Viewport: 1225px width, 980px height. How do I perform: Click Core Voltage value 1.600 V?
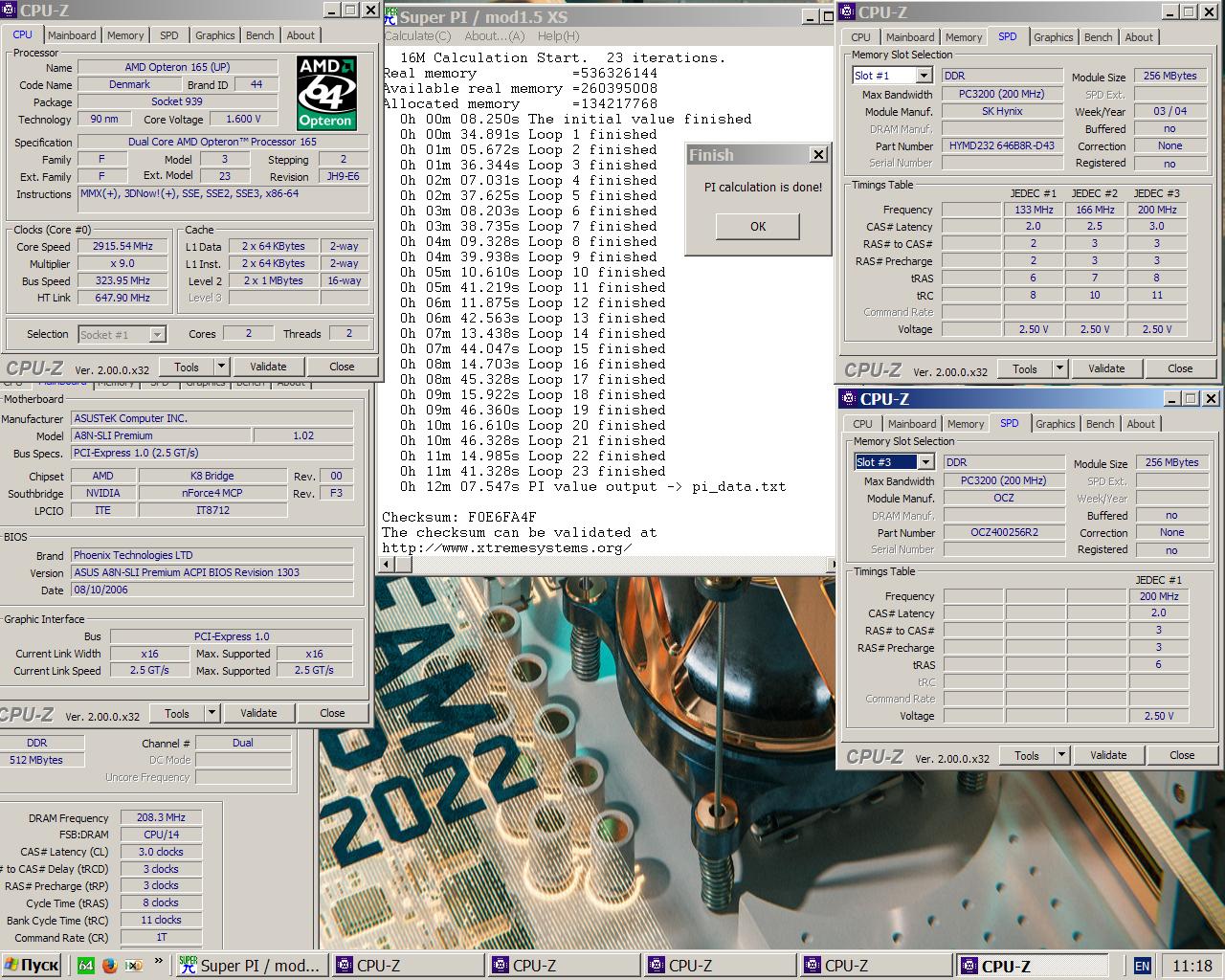coord(243,119)
